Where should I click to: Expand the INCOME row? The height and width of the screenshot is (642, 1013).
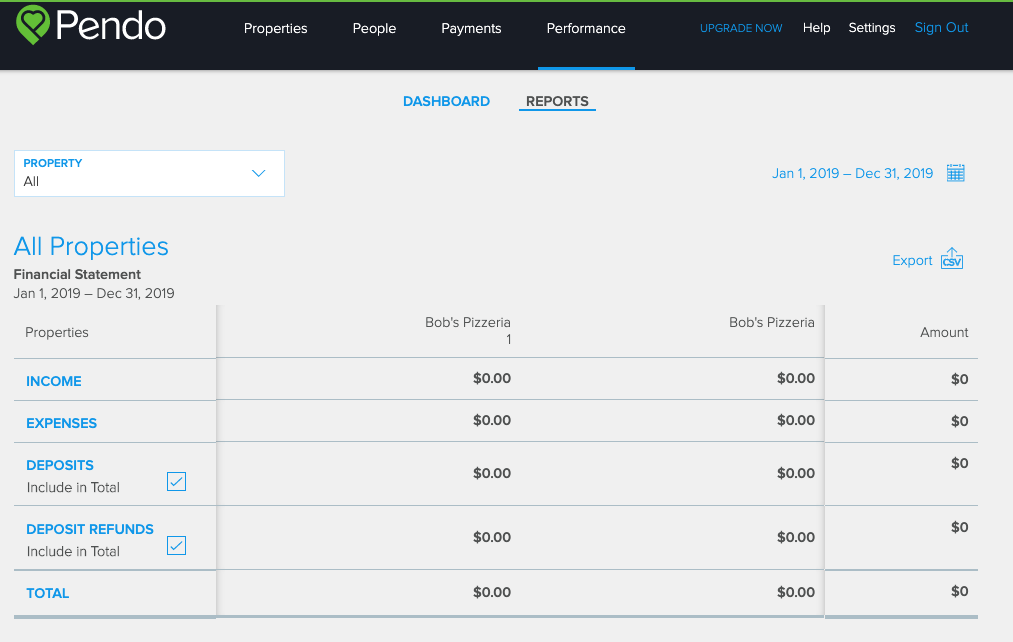click(x=54, y=381)
